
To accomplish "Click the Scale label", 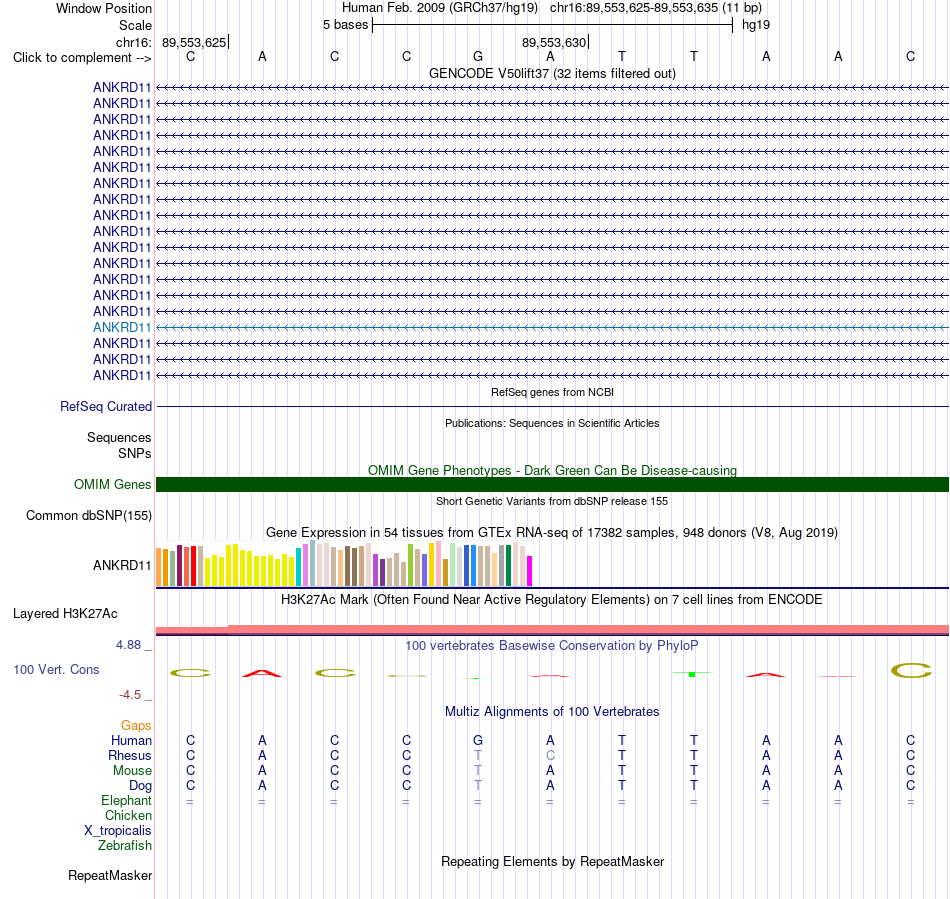I will (135, 25).
